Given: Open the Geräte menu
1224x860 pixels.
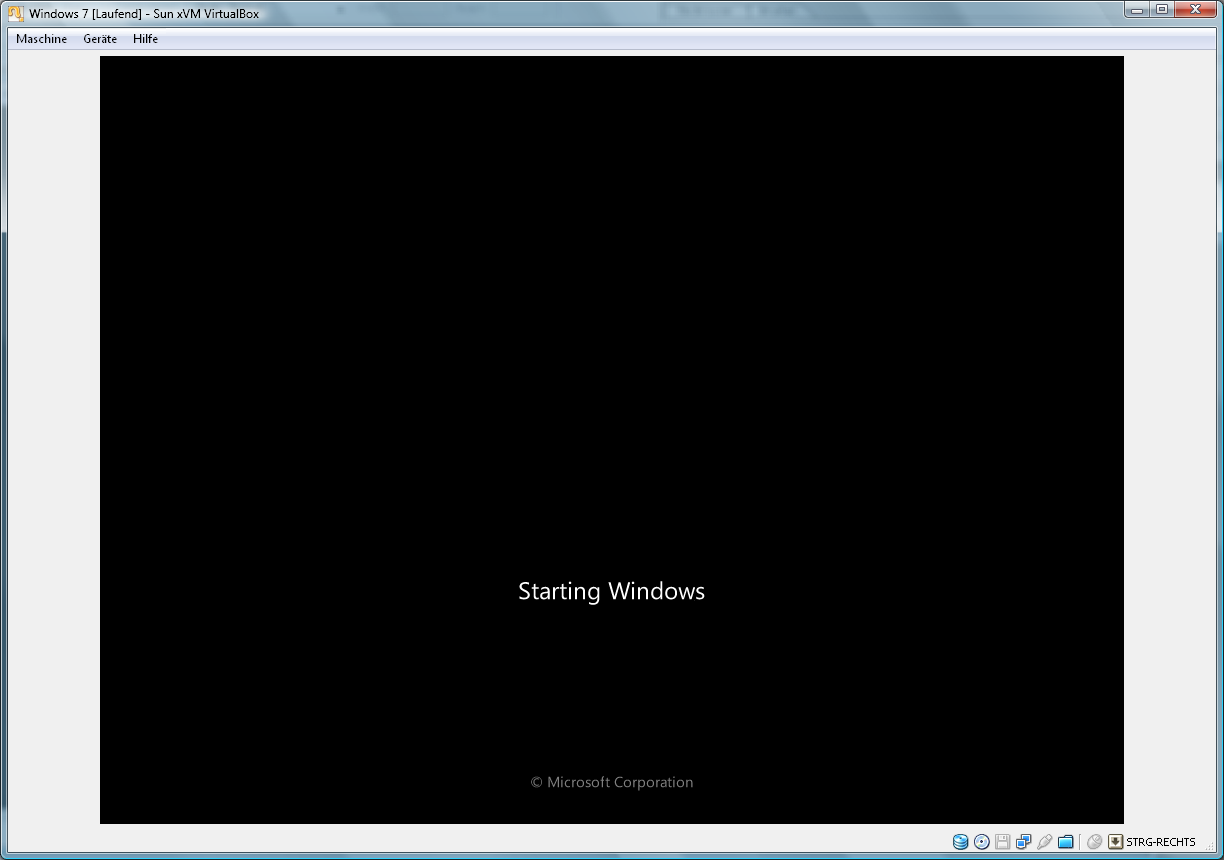Looking at the screenshot, I should pyautogui.click(x=100, y=39).
